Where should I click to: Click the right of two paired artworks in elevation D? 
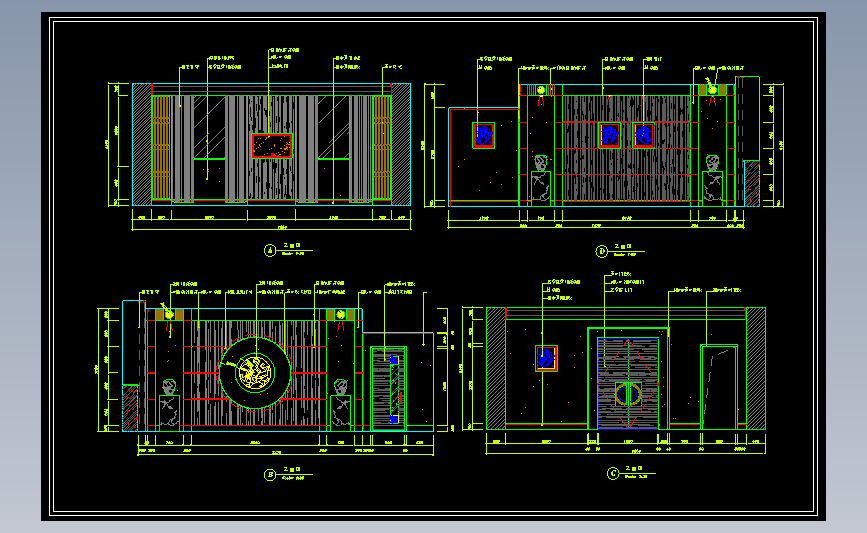[644, 135]
